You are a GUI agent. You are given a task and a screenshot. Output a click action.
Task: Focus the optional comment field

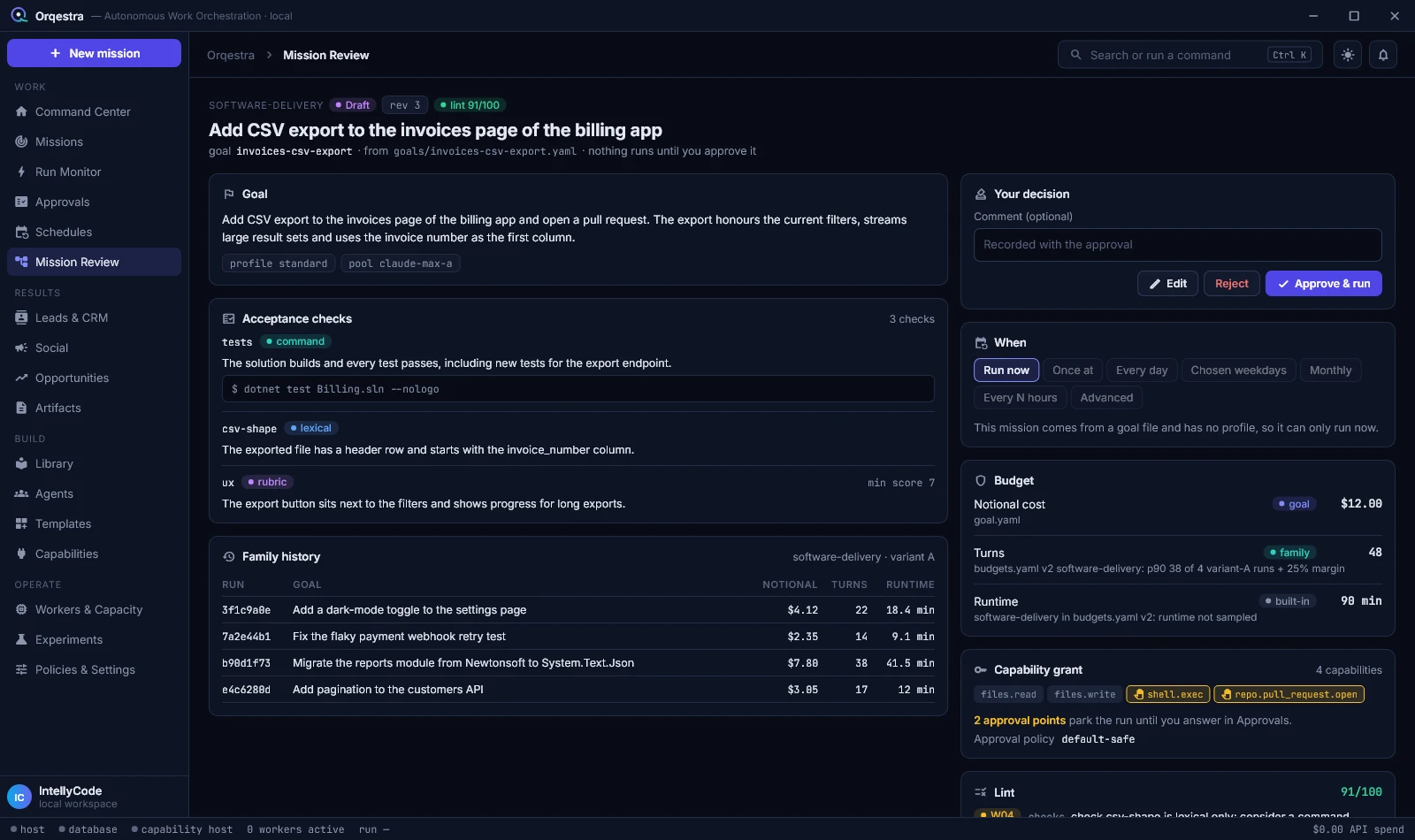pos(1177,245)
